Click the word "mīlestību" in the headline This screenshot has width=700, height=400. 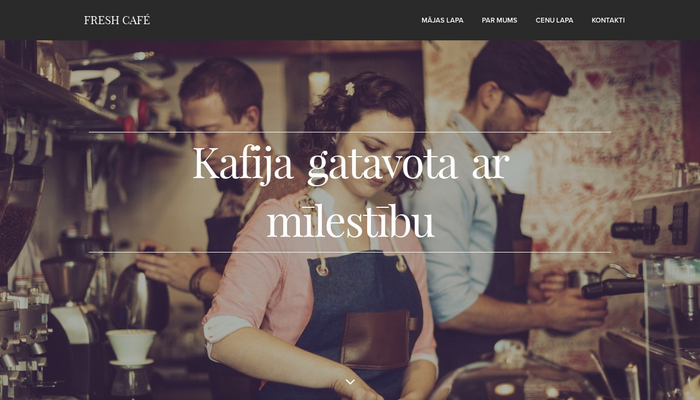pos(350,221)
